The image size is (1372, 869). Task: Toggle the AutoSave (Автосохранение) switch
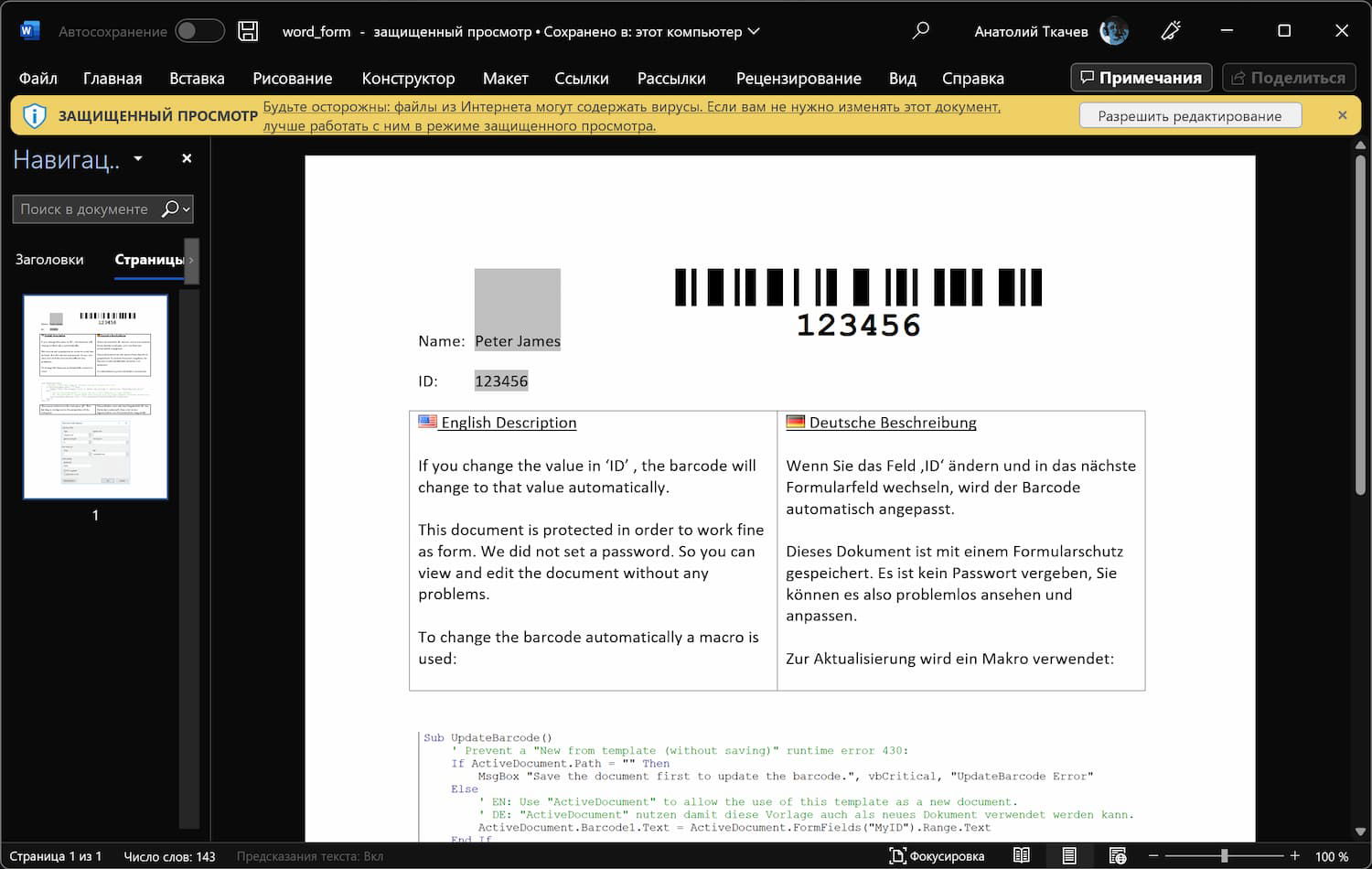pyautogui.click(x=199, y=31)
